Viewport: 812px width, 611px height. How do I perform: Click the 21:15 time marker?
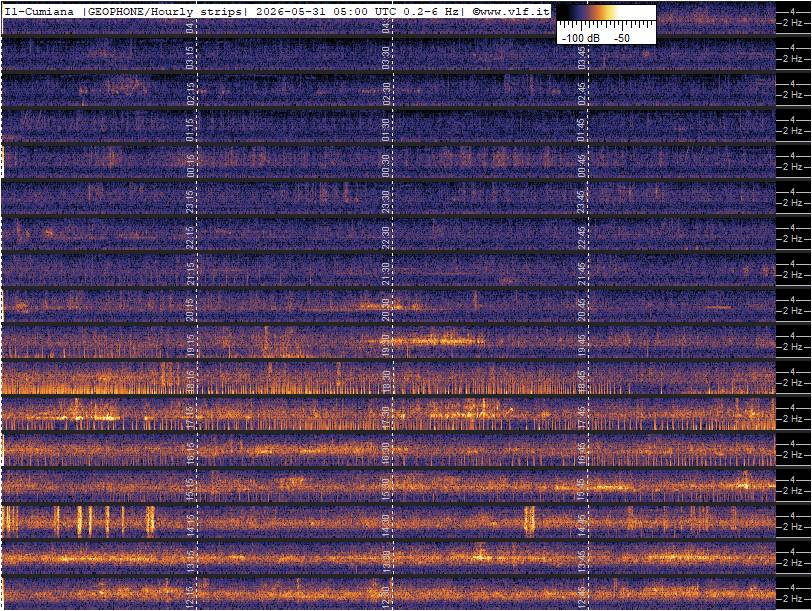[x=190, y=274]
